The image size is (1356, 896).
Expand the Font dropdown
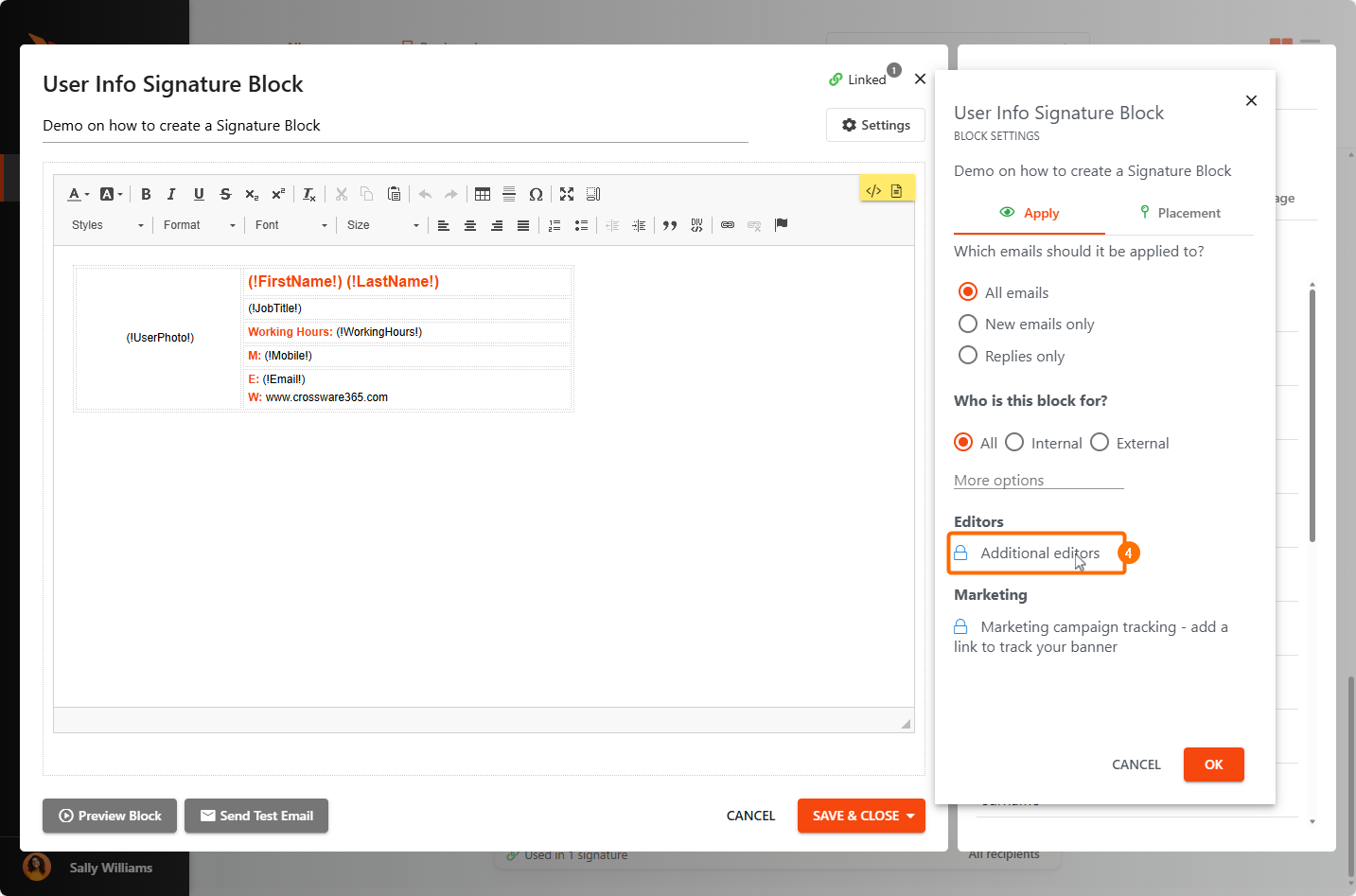(x=291, y=225)
